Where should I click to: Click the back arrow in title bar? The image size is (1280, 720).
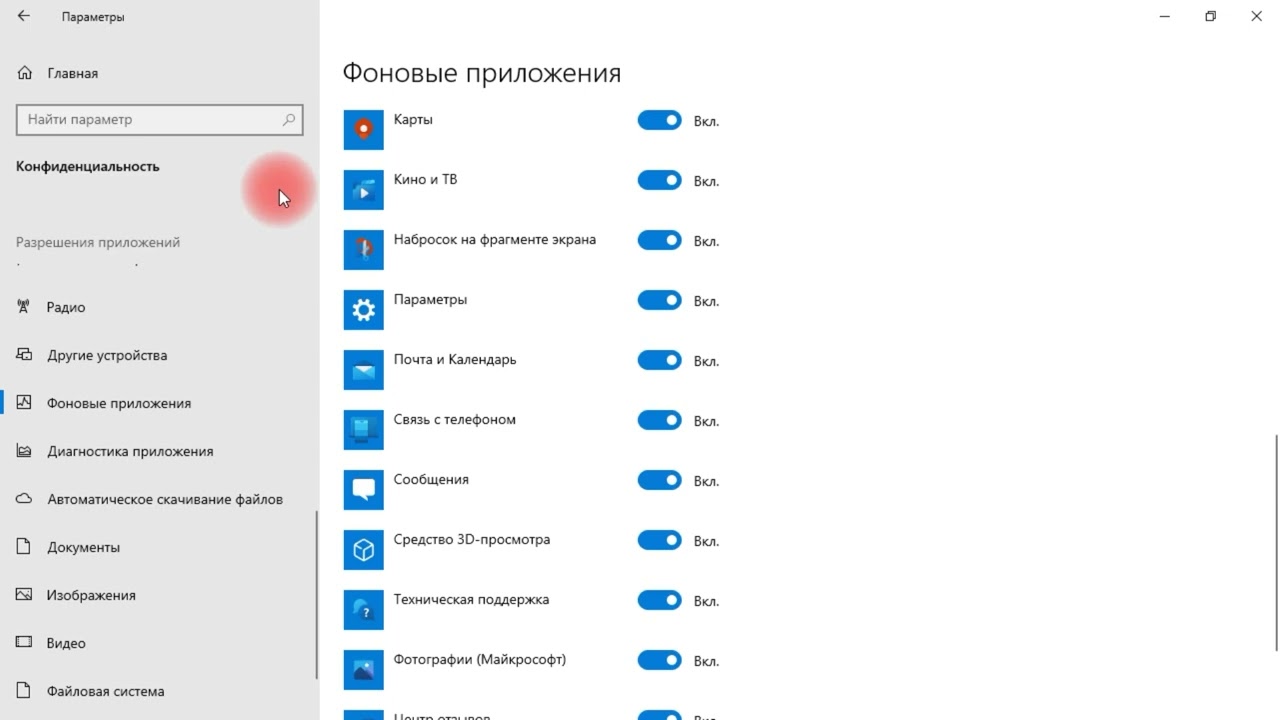pyautogui.click(x=24, y=16)
